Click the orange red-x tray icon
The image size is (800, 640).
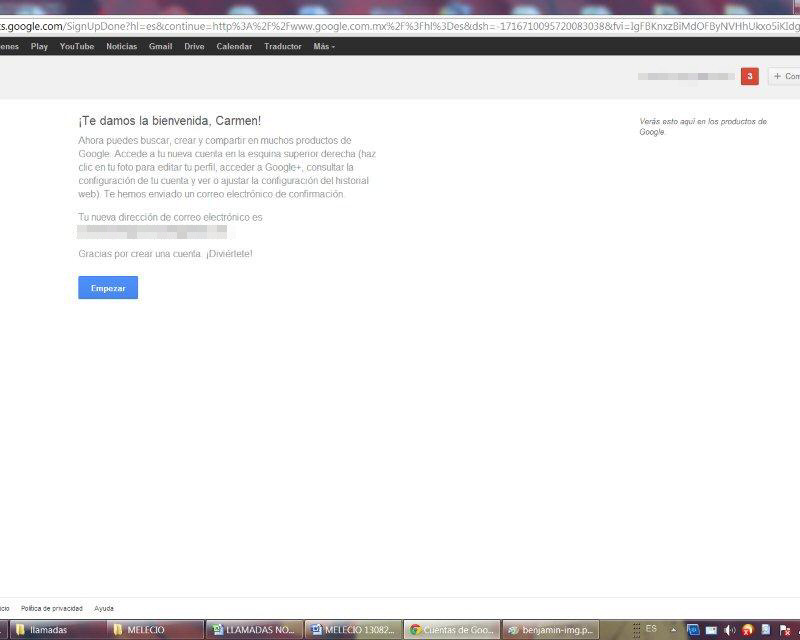click(x=748, y=630)
